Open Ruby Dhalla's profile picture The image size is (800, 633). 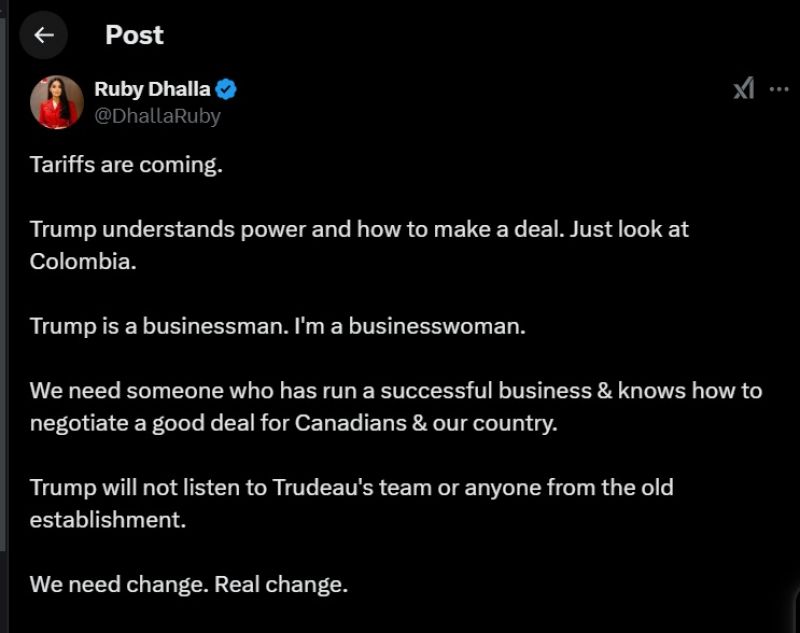pos(56,102)
